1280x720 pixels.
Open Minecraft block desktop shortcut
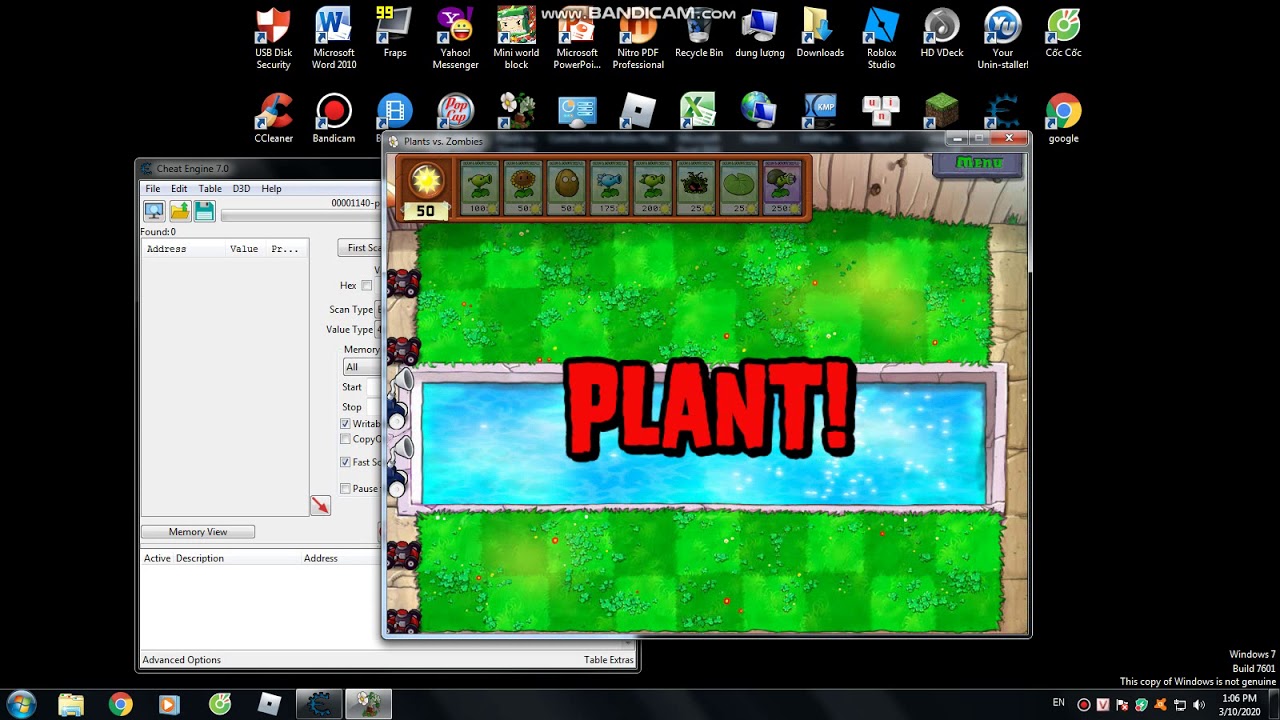pos(942,111)
